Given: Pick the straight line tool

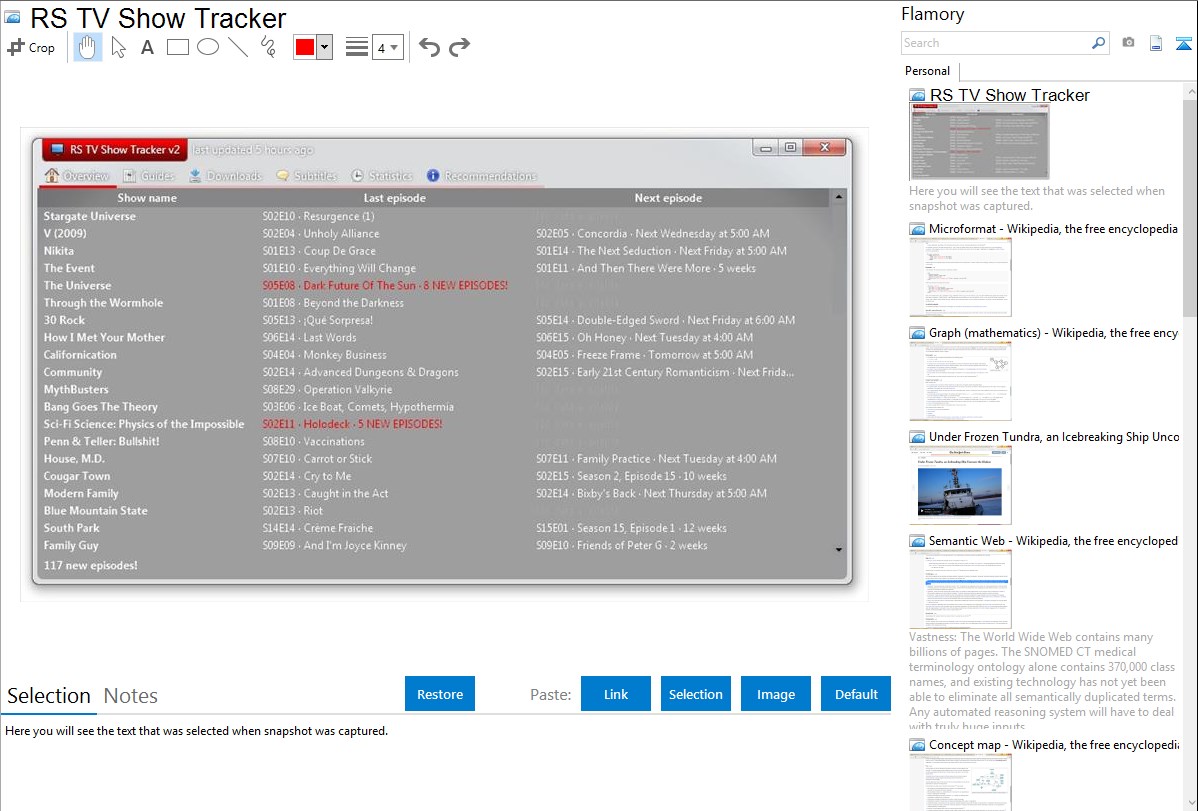Looking at the screenshot, I should (x=238, y=47).
